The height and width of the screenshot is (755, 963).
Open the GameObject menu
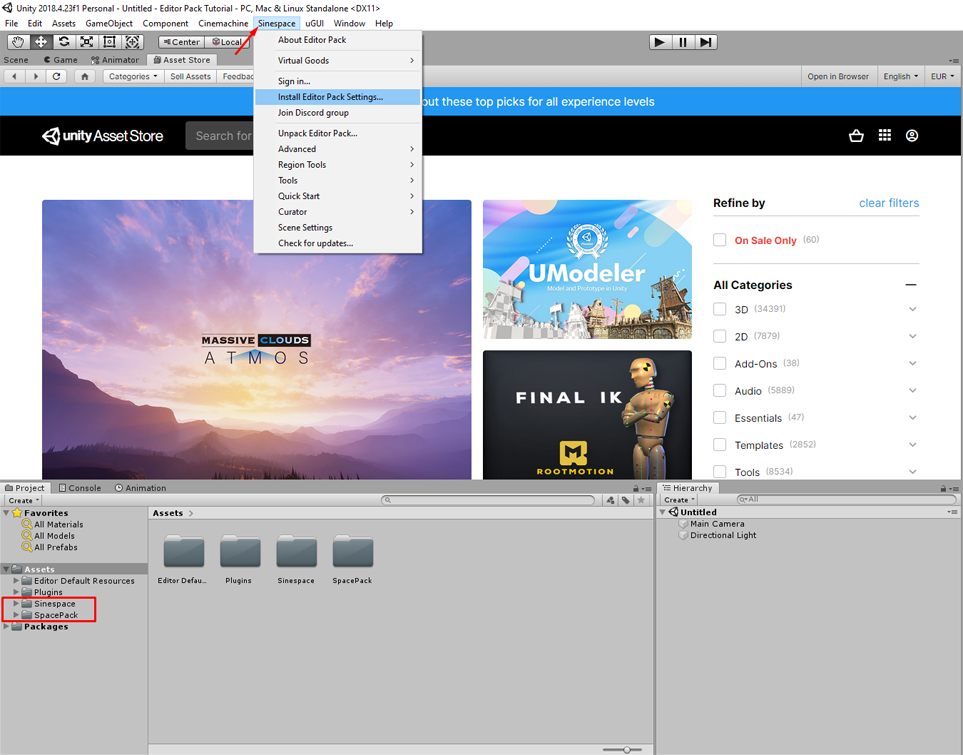point(109,23)
